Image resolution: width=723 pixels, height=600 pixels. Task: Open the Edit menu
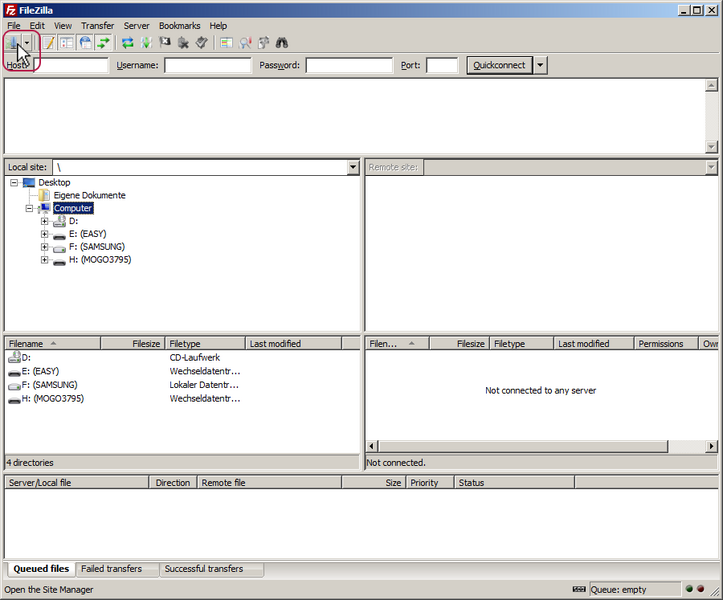tap(37, 26)
